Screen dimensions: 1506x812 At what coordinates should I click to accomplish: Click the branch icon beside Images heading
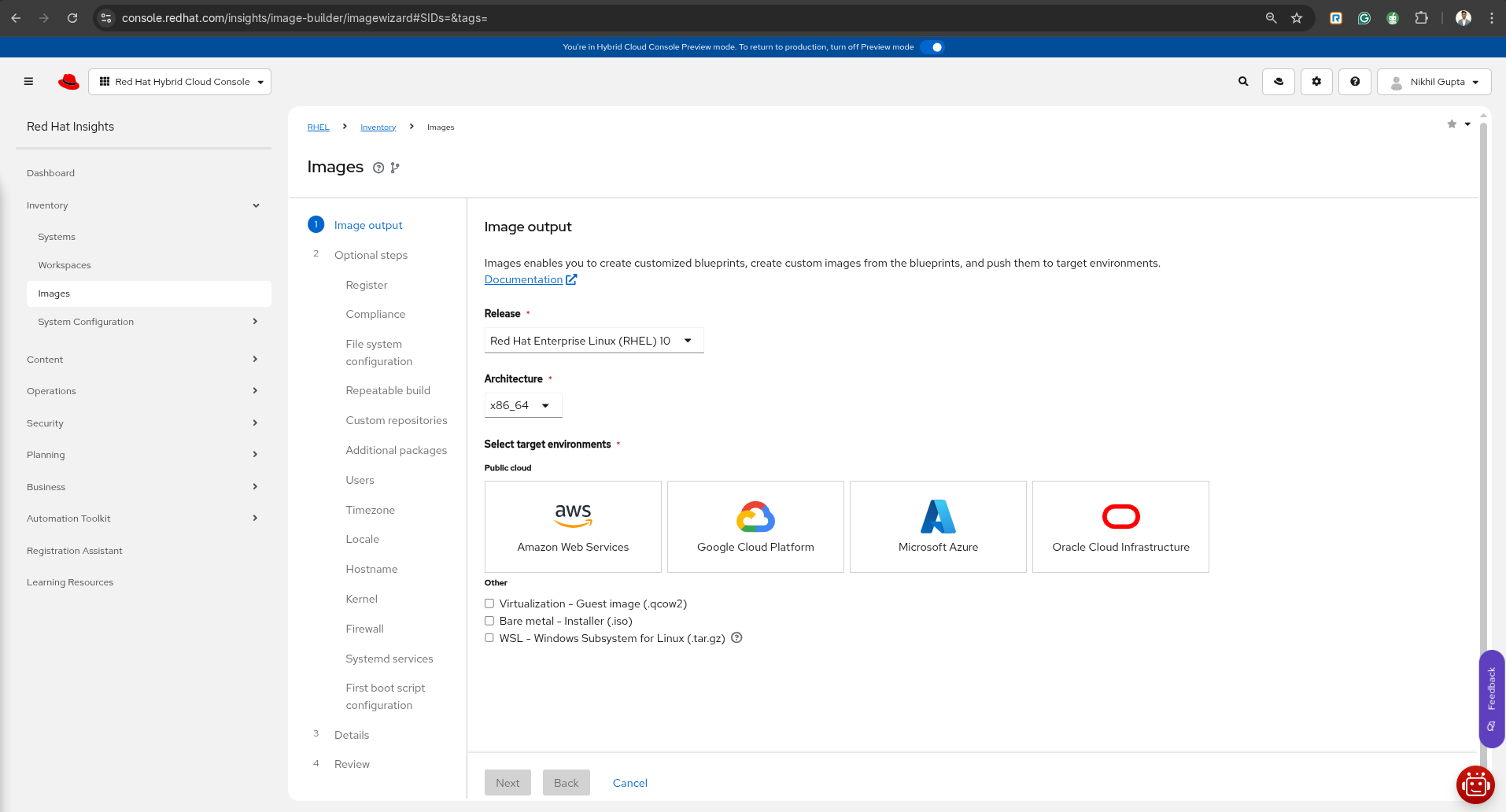click(395, 168)
